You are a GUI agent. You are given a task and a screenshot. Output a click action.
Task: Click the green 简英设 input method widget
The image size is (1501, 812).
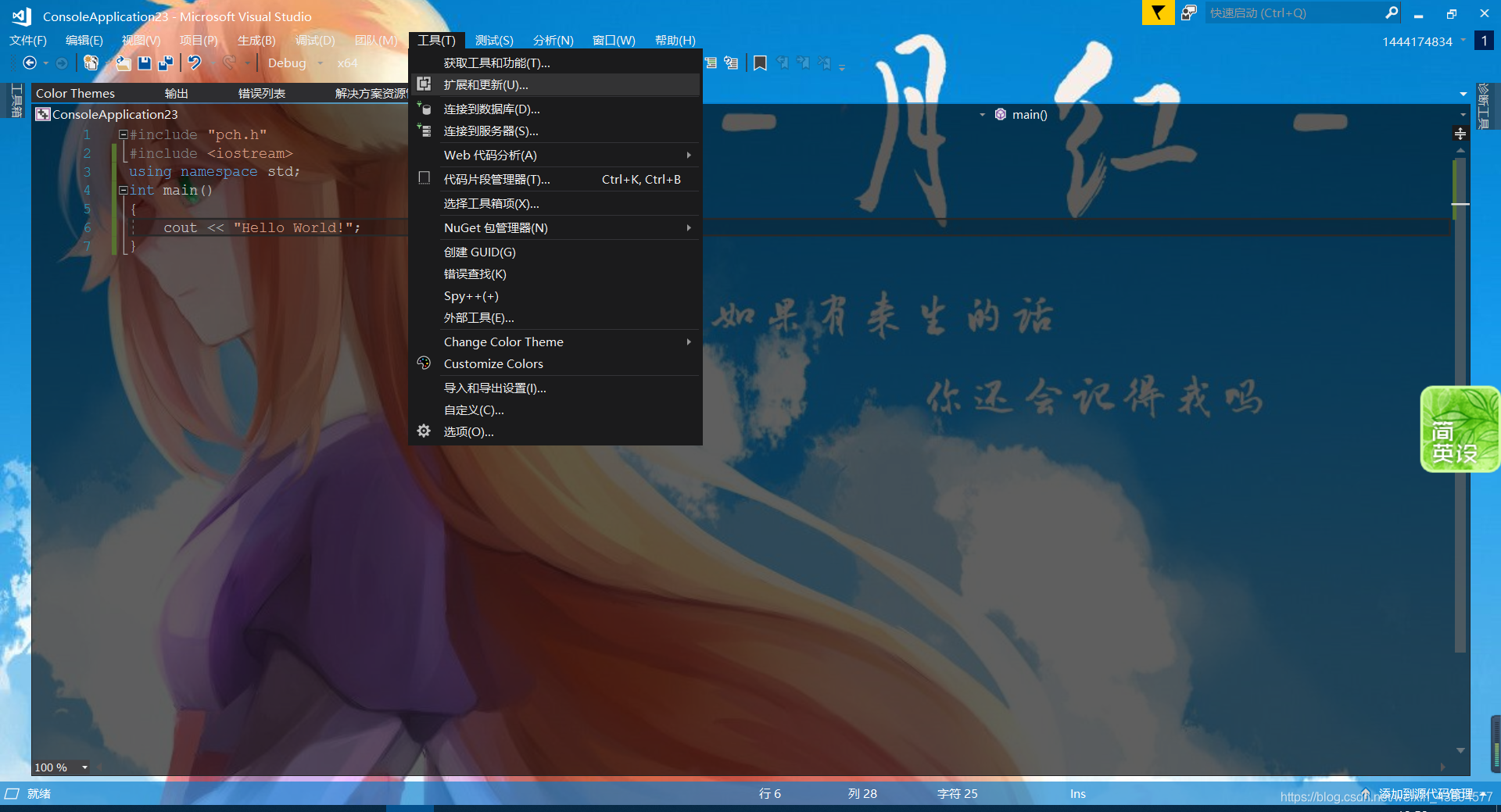[1460, 429]
